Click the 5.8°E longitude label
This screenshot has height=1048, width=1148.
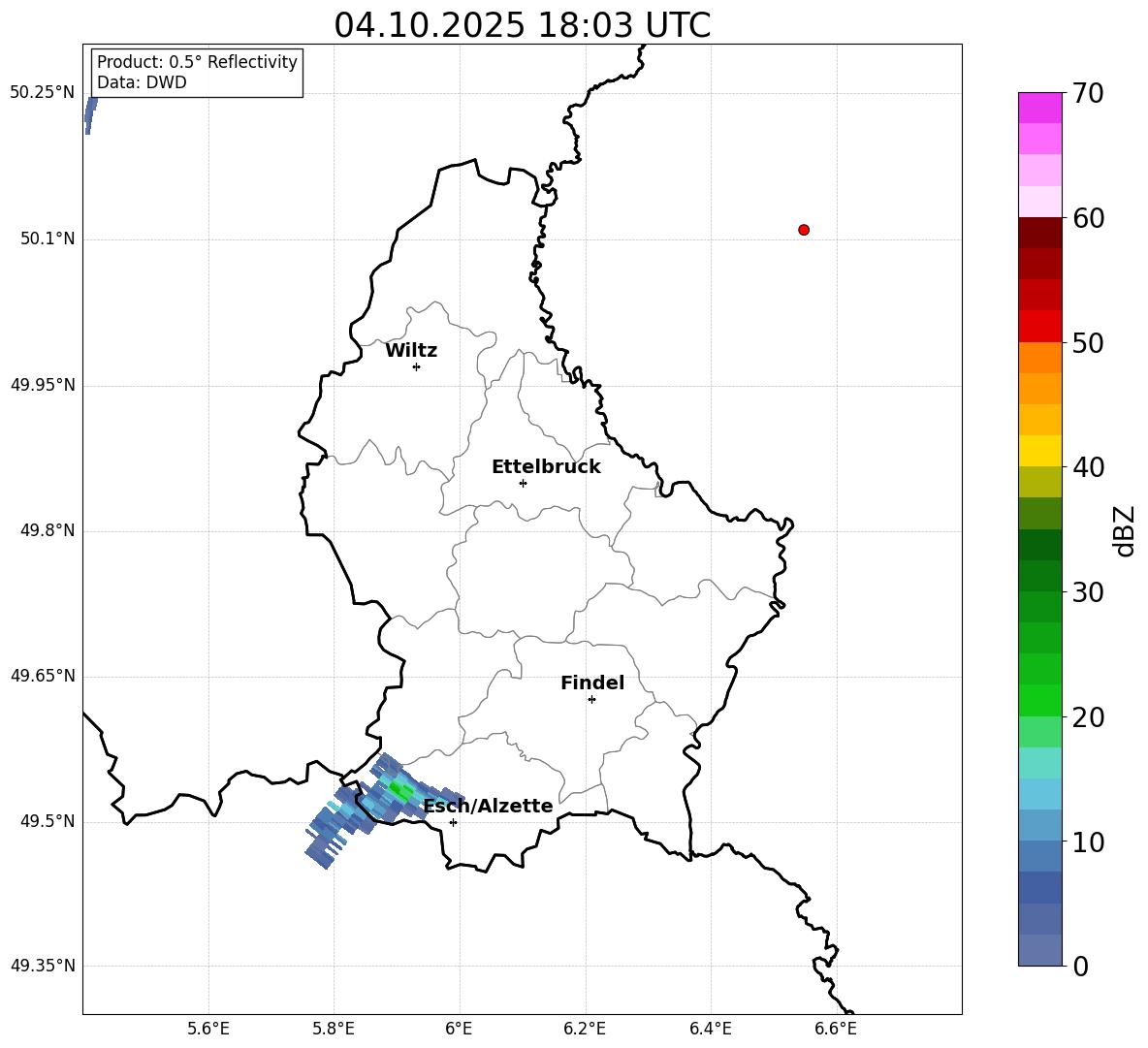[334, 1029]
